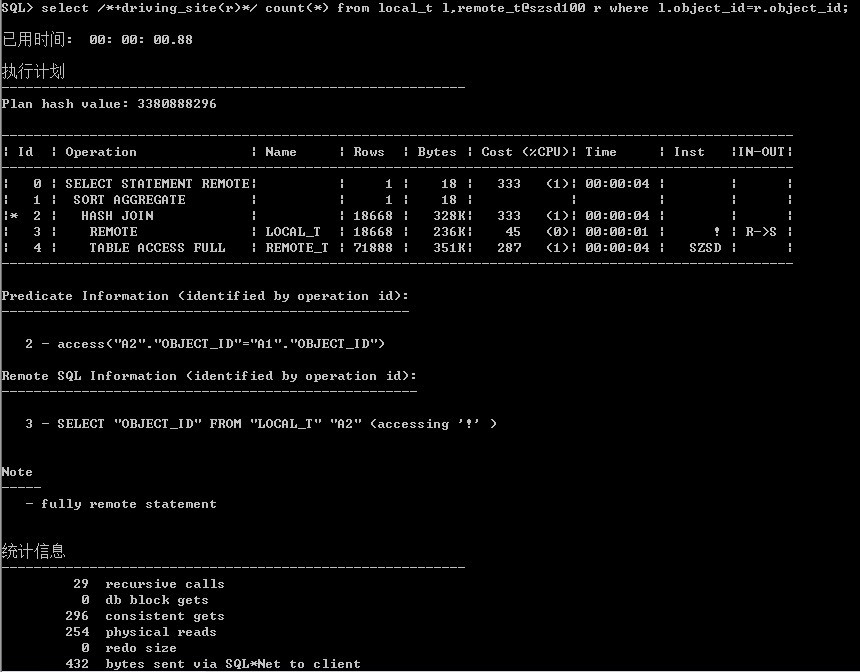Click the HASH JOIN operation text

[117, 216]
